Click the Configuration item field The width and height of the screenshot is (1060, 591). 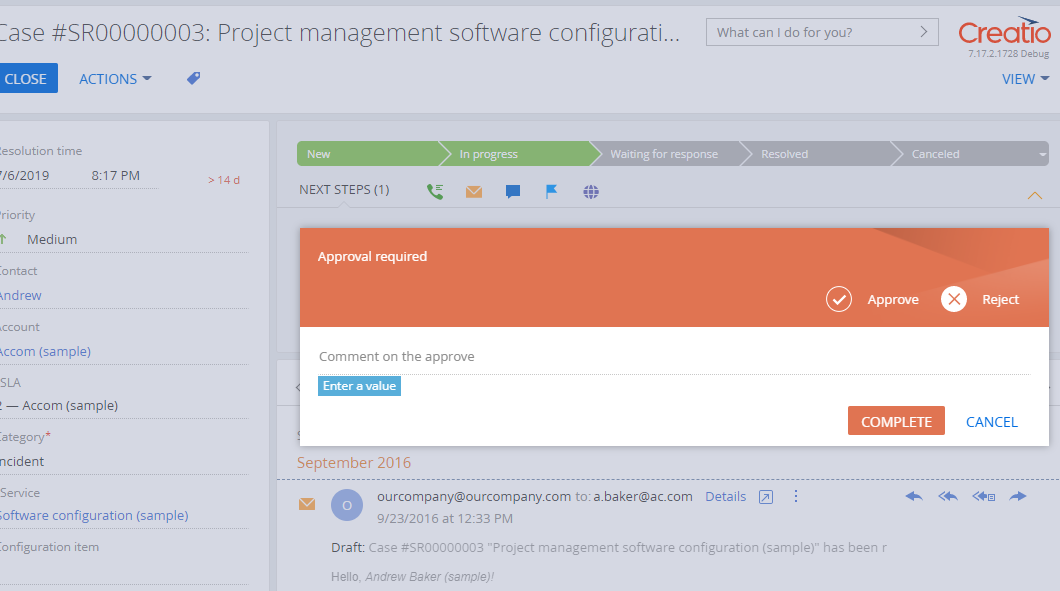124,571
